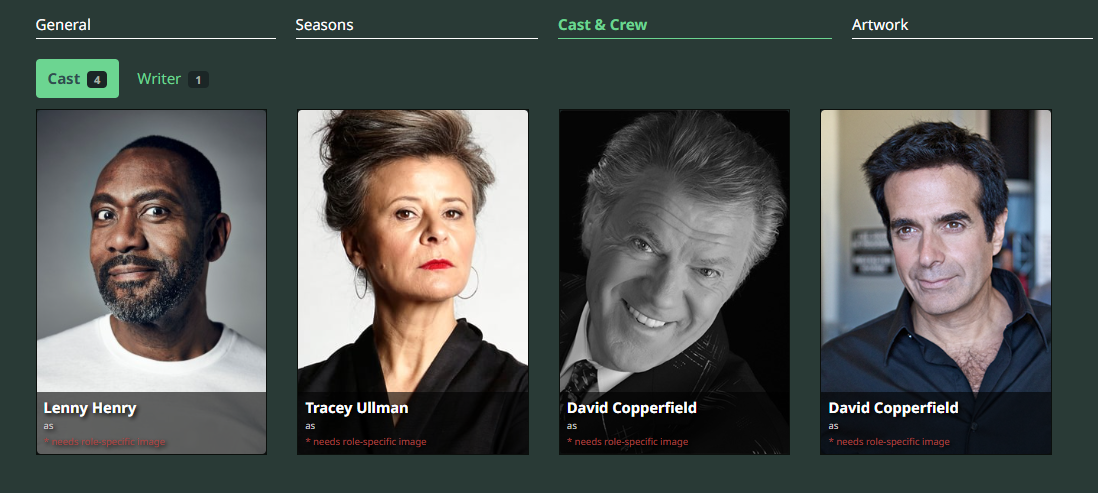Go to the Artwork tab

click(x=880, y=25)
